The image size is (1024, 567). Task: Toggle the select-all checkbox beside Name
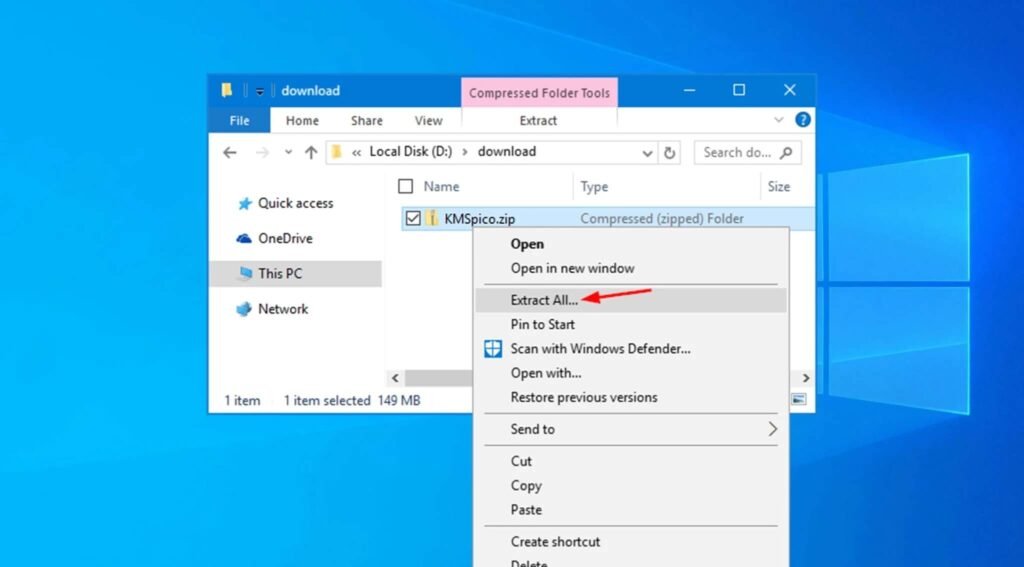[x=406, y=187]
